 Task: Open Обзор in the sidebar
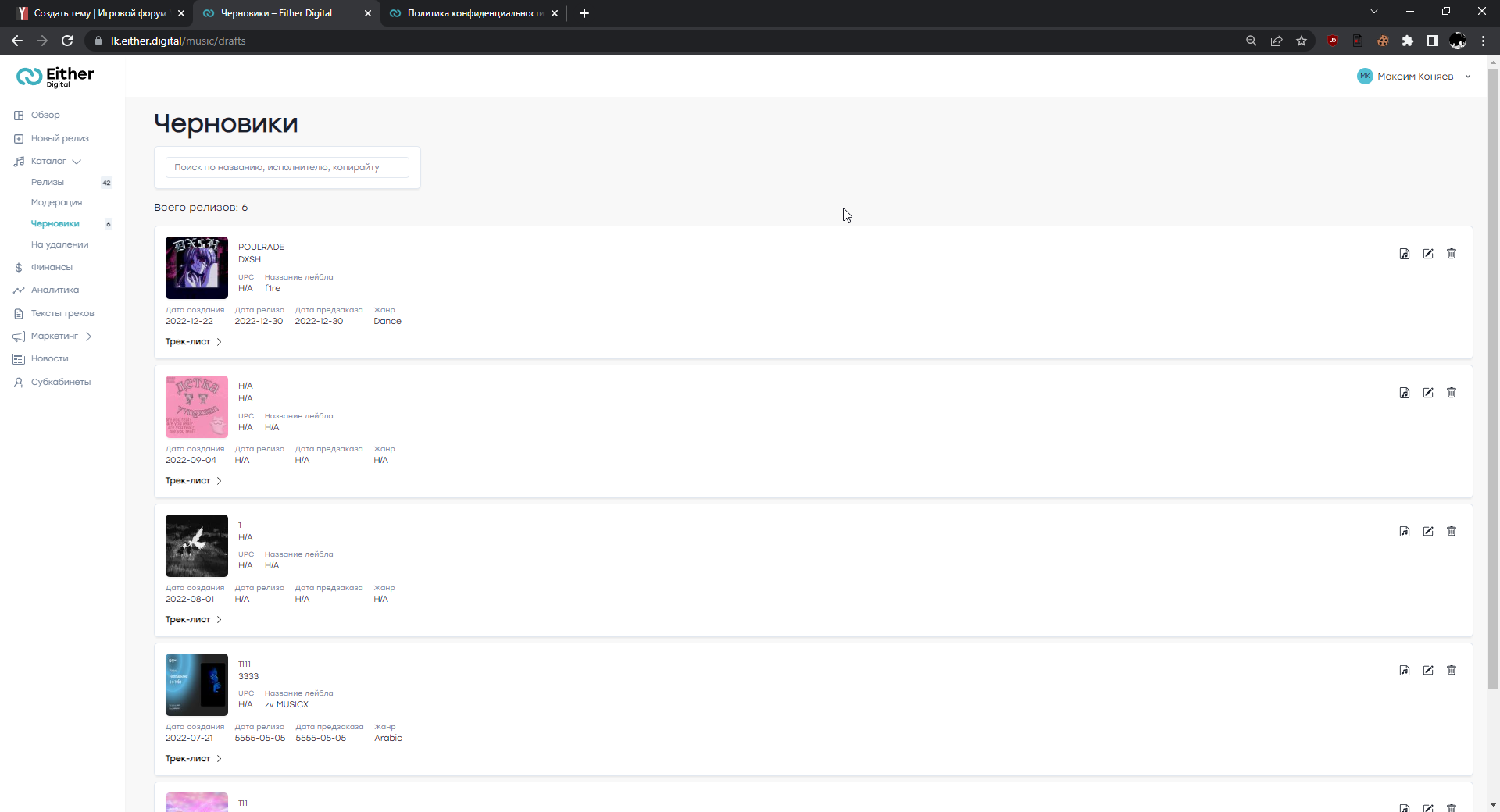pyautogui.click(x=45, y=115)
